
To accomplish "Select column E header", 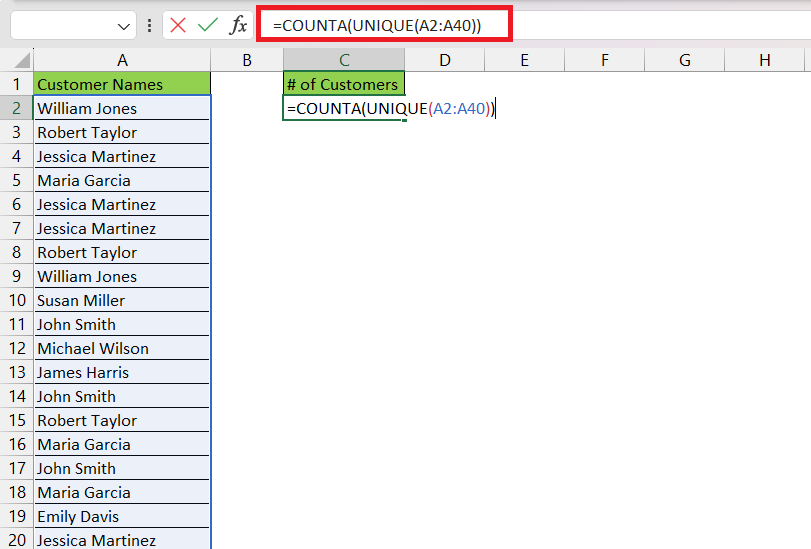I will [x=524, y=60].
